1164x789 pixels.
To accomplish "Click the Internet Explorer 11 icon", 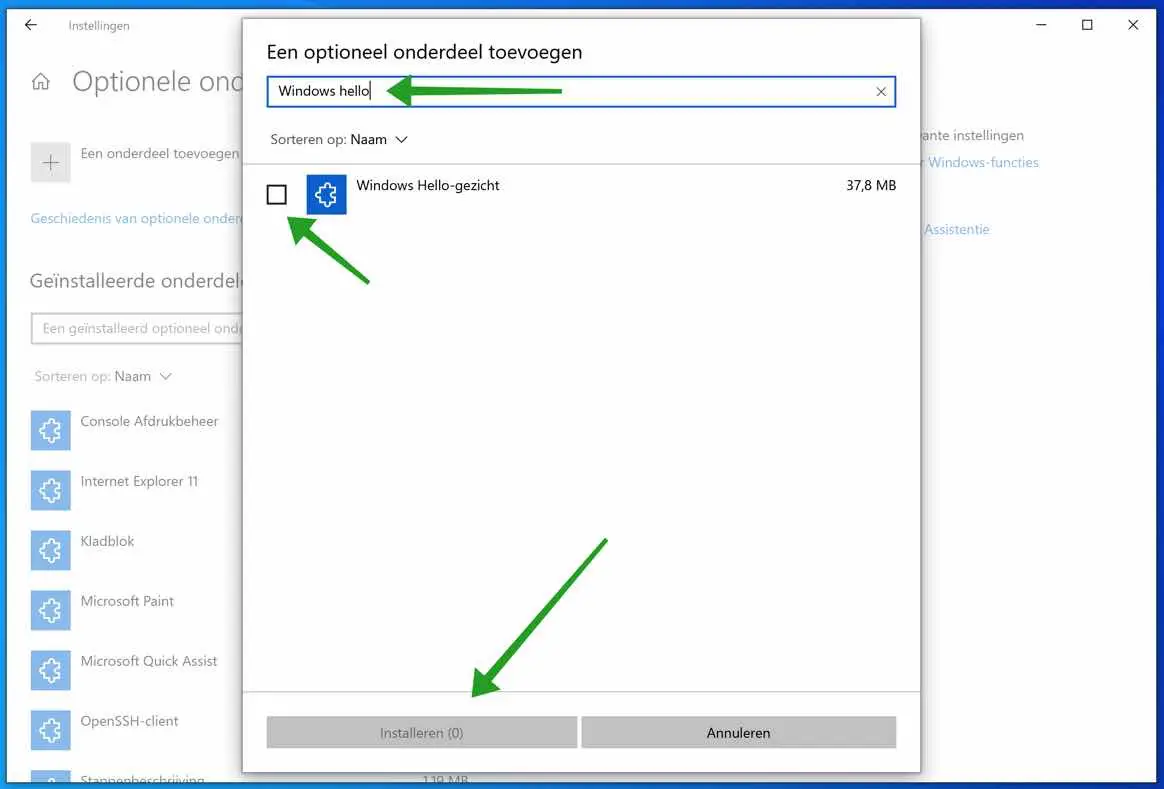I will click(x=50, y=490).
